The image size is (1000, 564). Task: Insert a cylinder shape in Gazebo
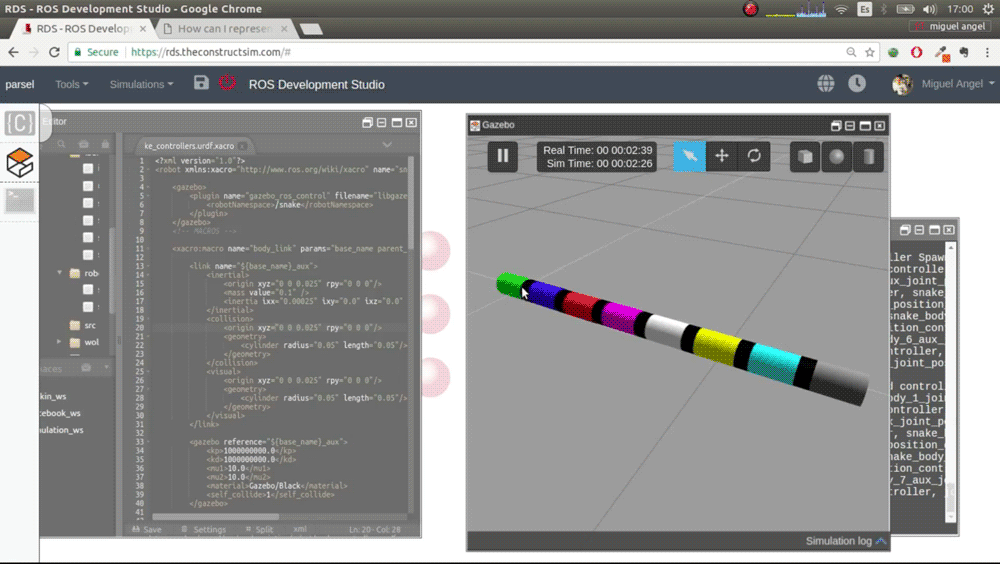[869, 156]
